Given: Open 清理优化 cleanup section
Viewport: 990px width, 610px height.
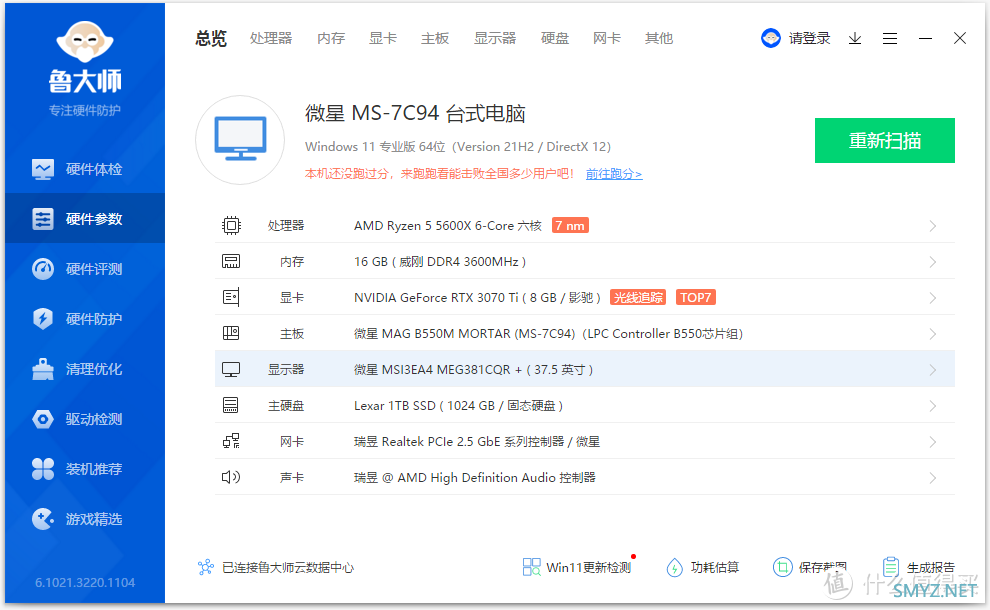Looking at the screenshot, I should pyautogui.click(x=85, y=369).
